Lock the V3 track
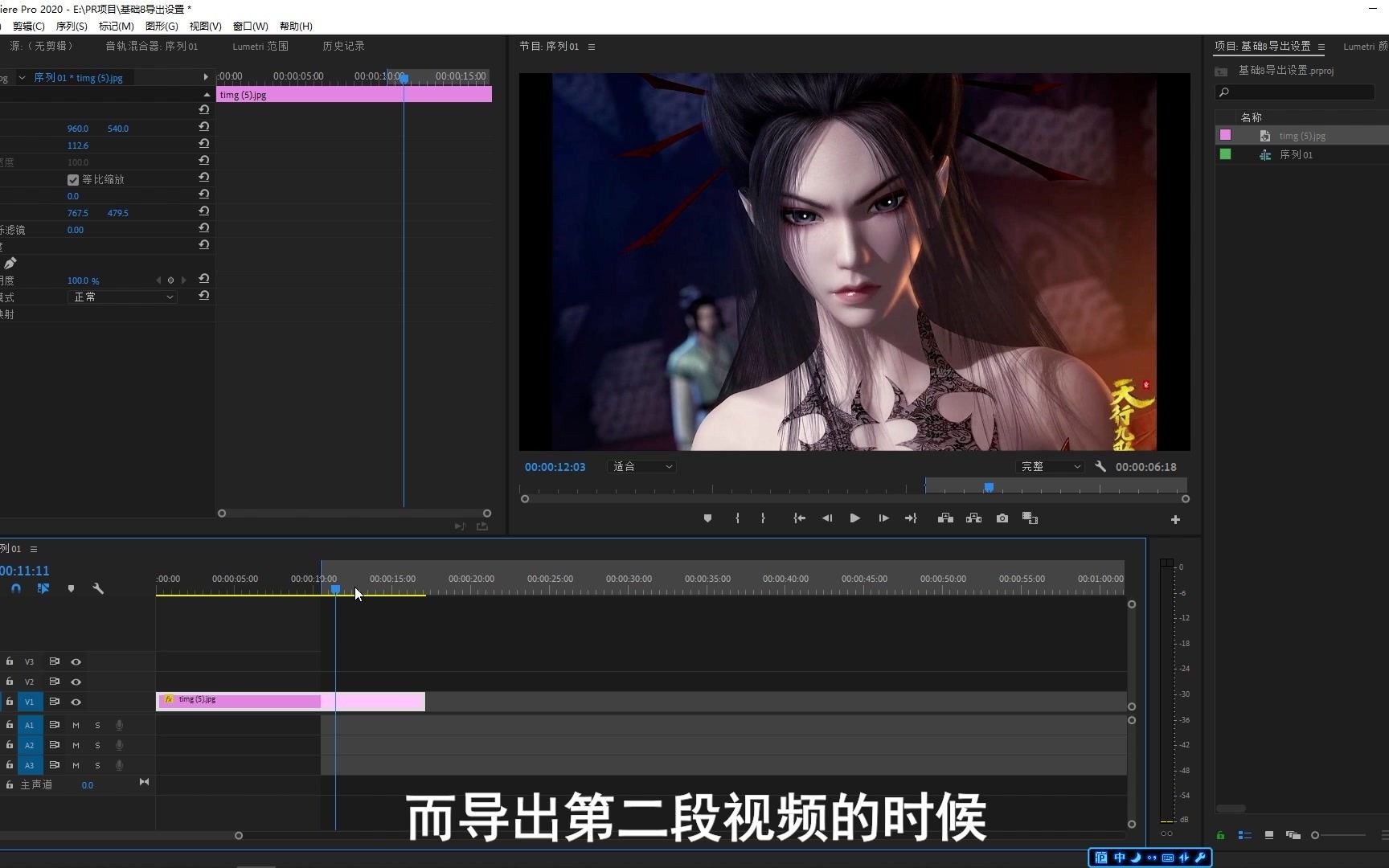 (10, 661)
